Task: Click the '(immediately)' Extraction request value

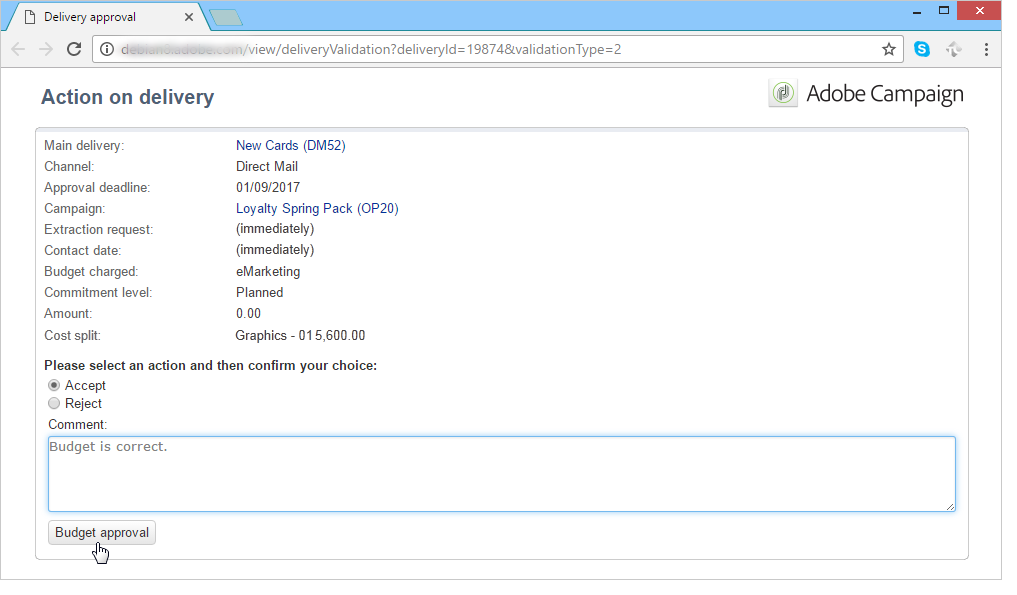Action: tap(275, 229)
